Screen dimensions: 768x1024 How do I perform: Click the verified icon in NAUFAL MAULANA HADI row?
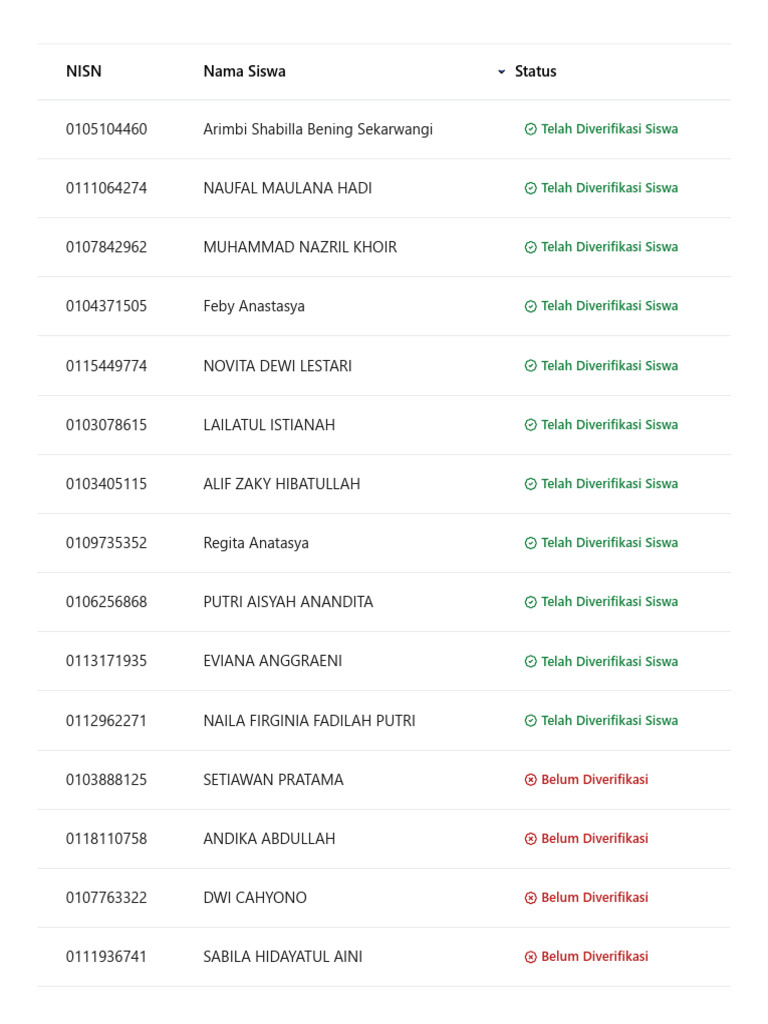tap(530, 189)
